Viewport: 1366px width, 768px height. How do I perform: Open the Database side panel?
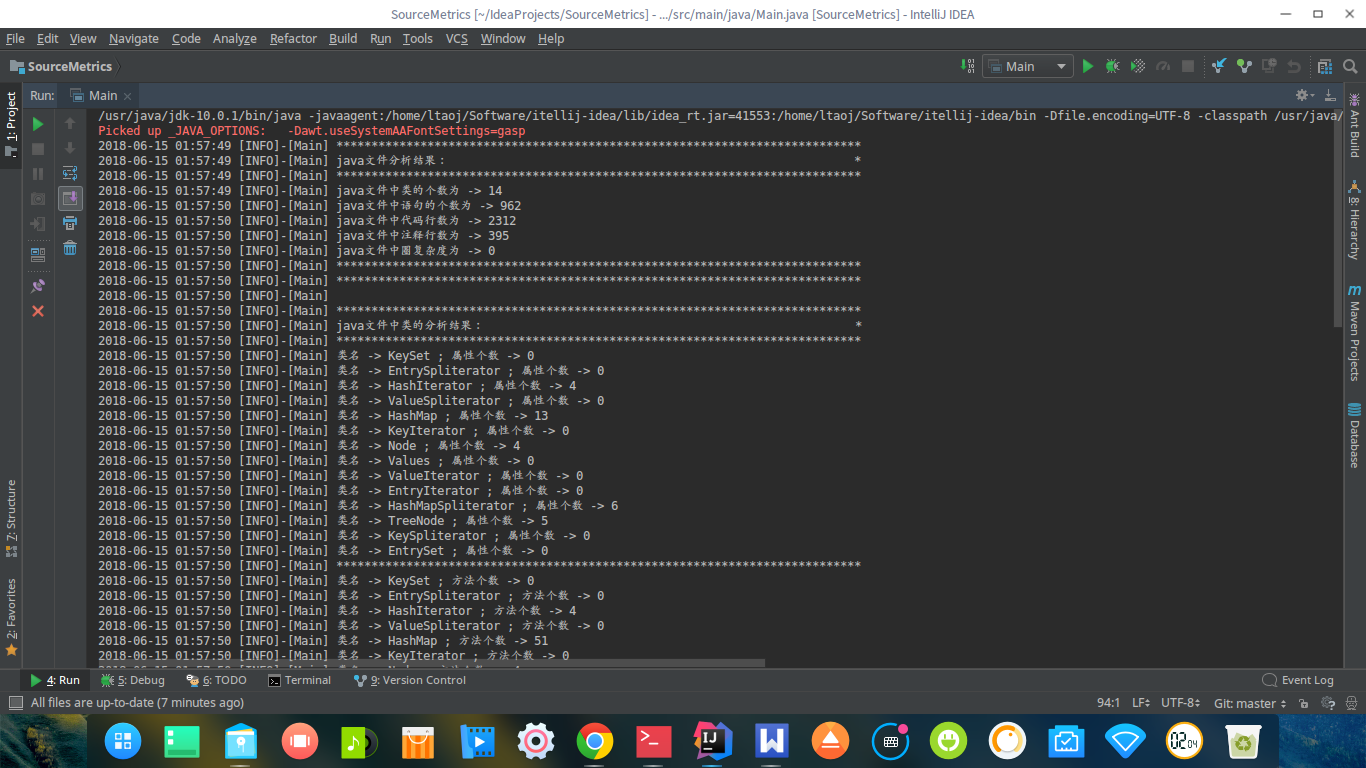[x=1354, y=436]
